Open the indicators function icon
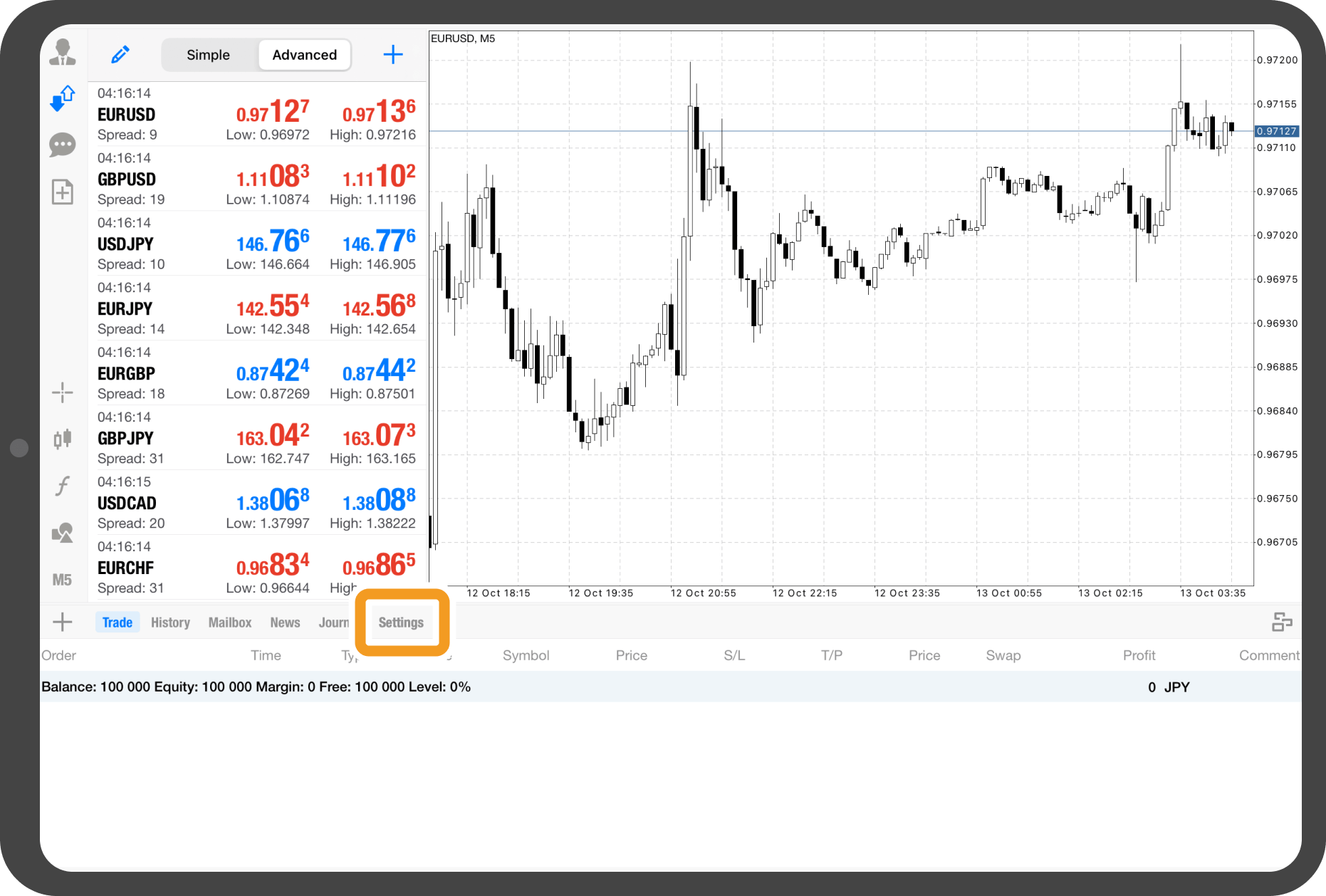1326x896 pixels. [63, 486]
